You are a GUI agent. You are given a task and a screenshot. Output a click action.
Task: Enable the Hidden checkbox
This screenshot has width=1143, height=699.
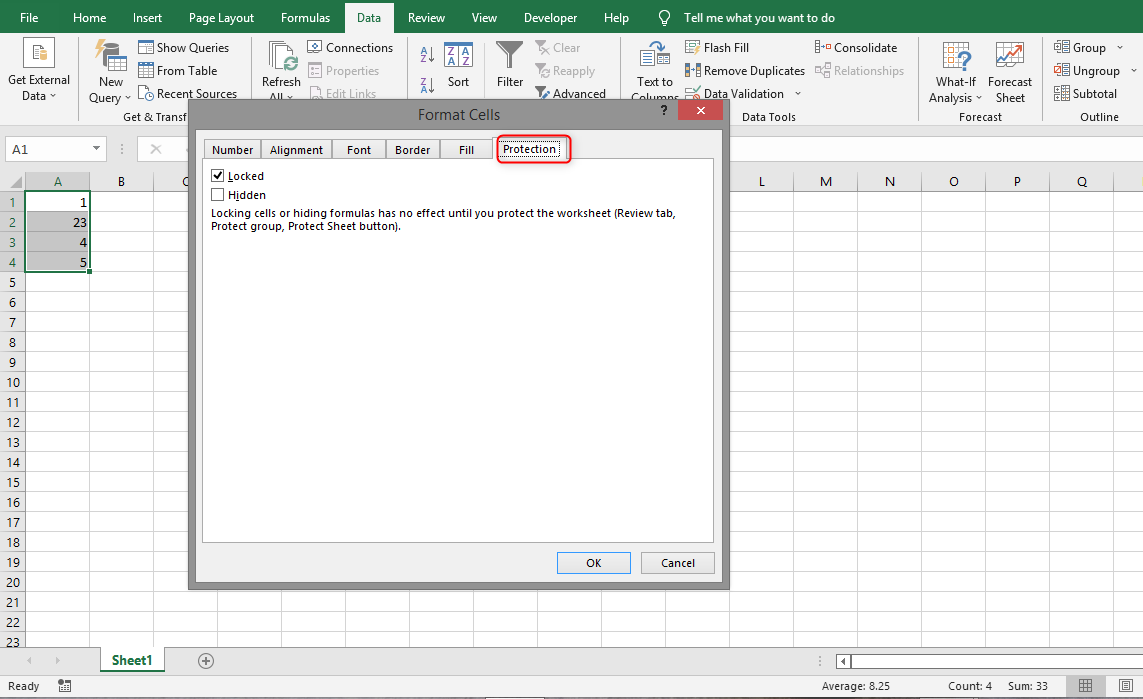(x=217, y=194)
